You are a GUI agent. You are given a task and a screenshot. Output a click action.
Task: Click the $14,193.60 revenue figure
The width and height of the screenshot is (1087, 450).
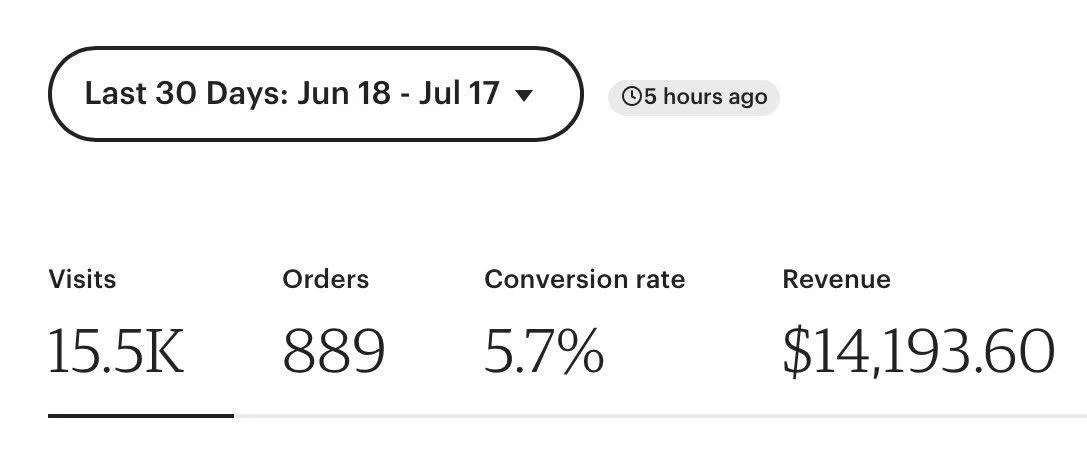pyautogui.click(x=919, y=353)
